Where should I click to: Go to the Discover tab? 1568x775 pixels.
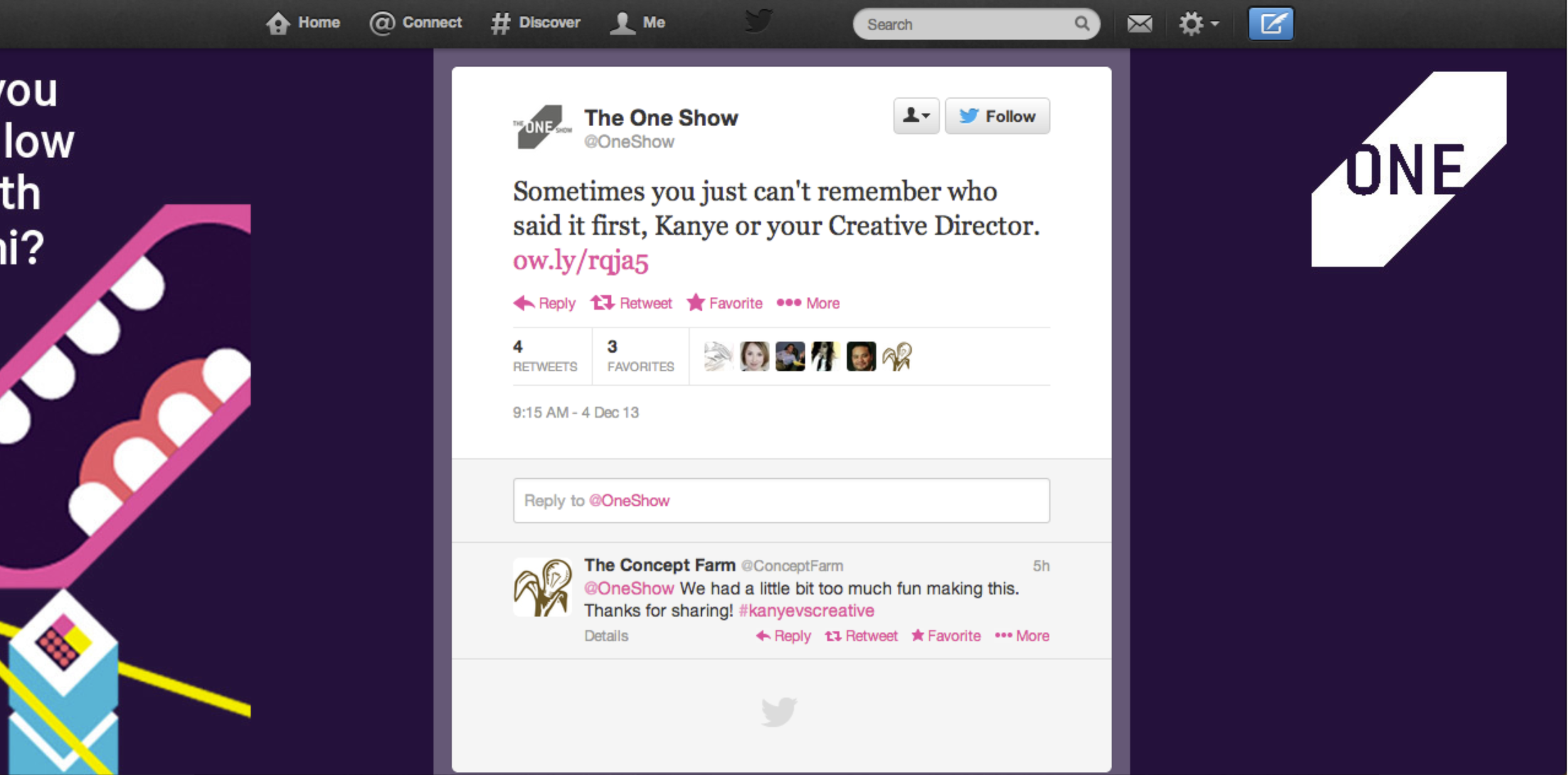coord(536,23)
